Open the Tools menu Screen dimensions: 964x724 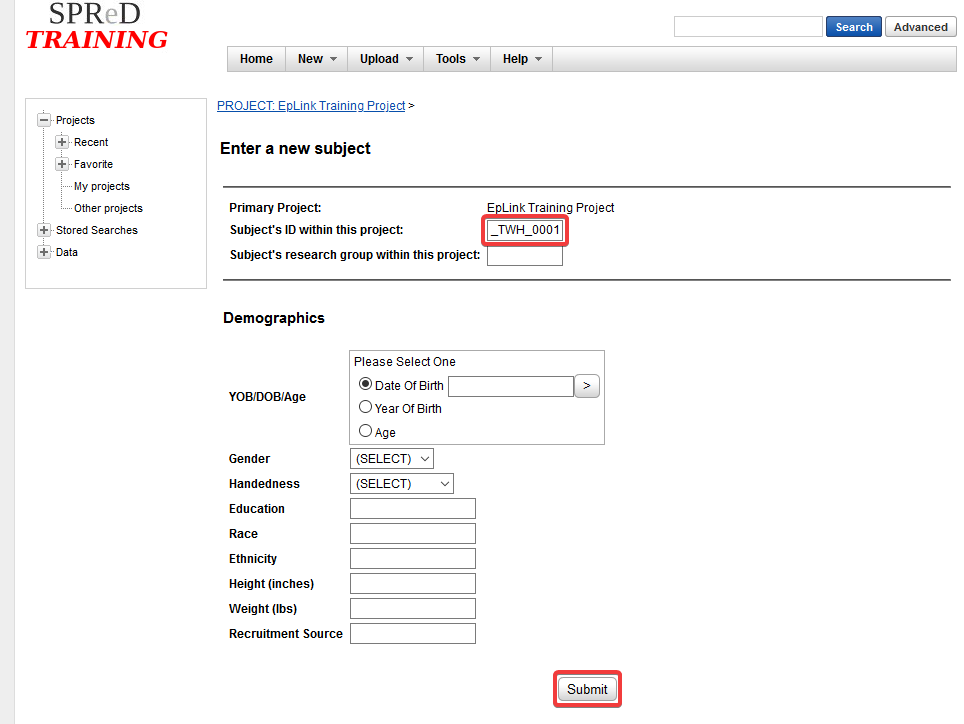[457, 59]
